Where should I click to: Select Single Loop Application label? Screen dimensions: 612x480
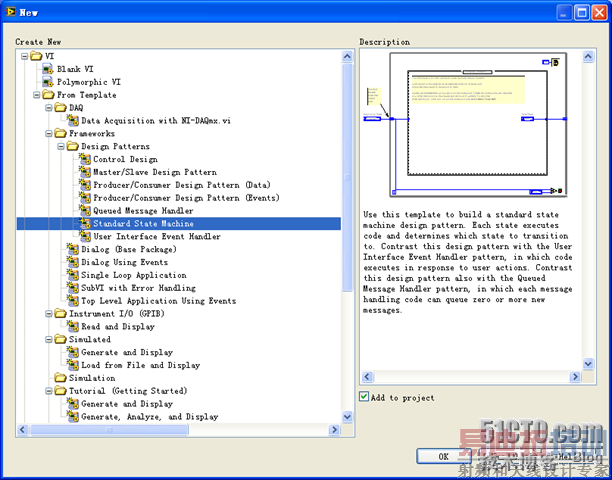133,275
